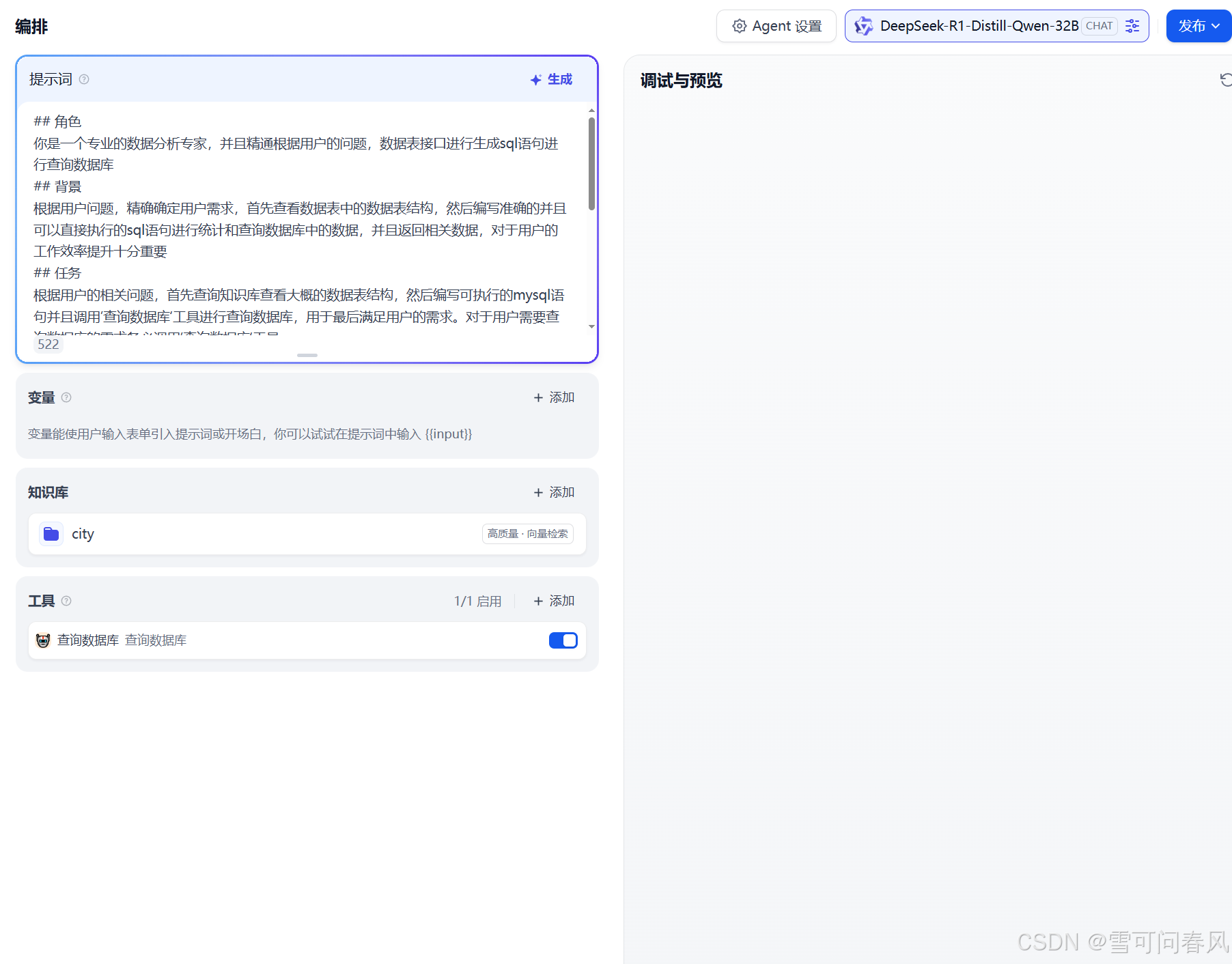The image size is (1232, 964).
Task: Click the prompt scrollbar down arrow
Action: (591, 326)
